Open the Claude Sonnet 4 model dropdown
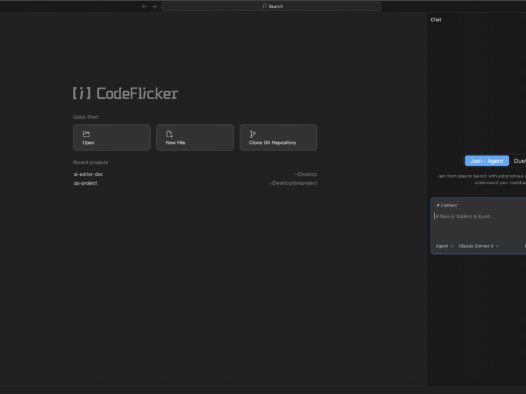Image resolution: width=526 pixels, height=394 pixels. (479, 246)
